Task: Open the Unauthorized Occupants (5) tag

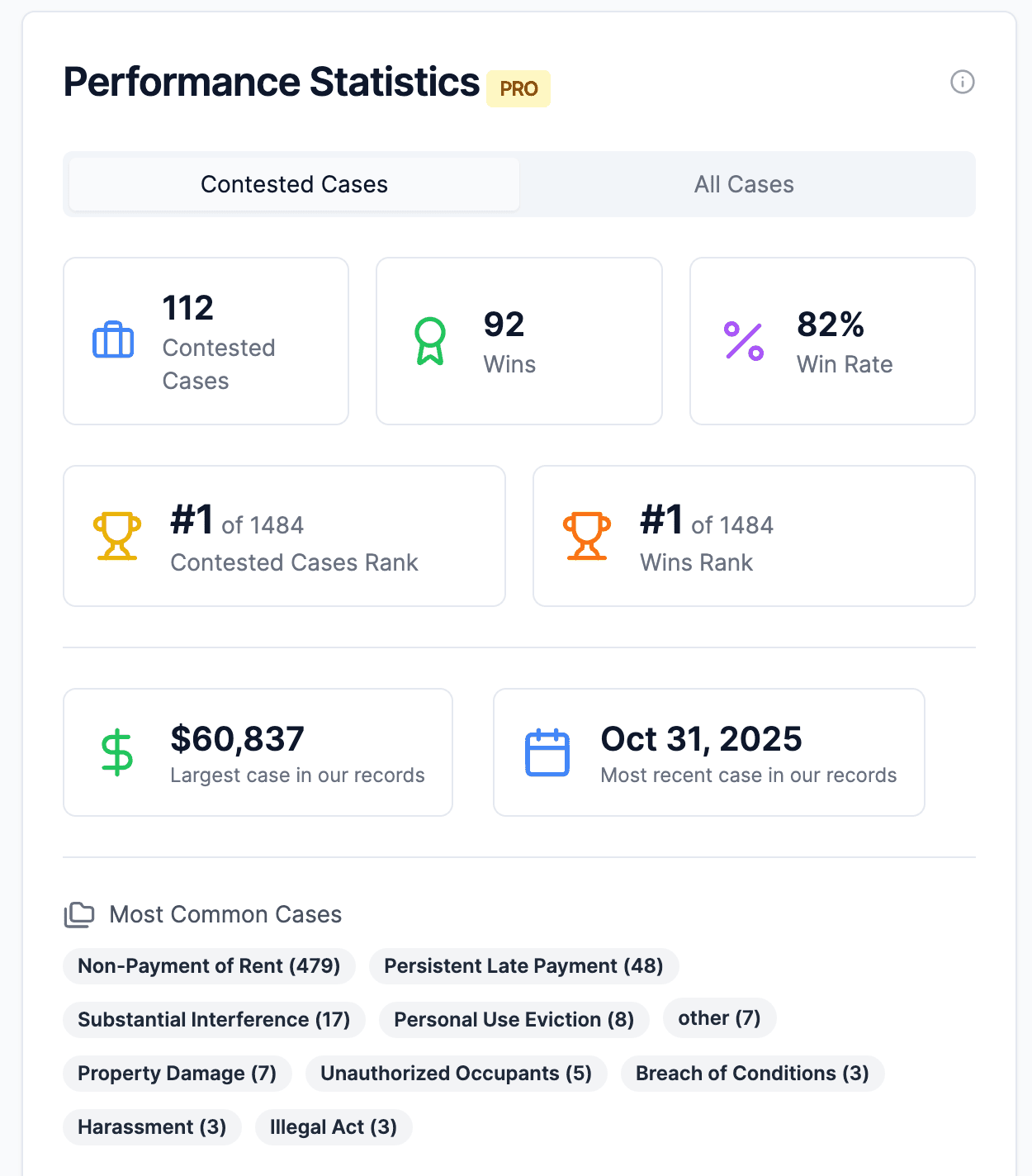Action: tap(456, 1074)
